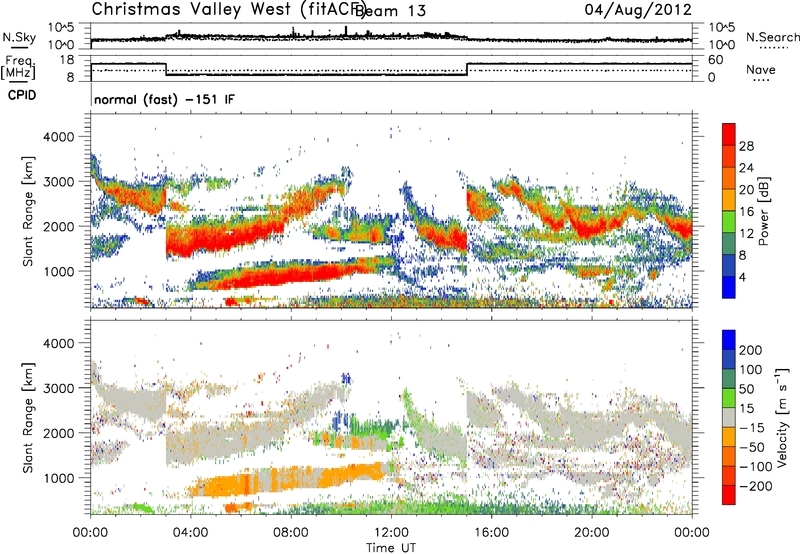Click the "Nave" legend label
Image resolution: width=800 pixels, height=554 pixels.
(761, 69)
